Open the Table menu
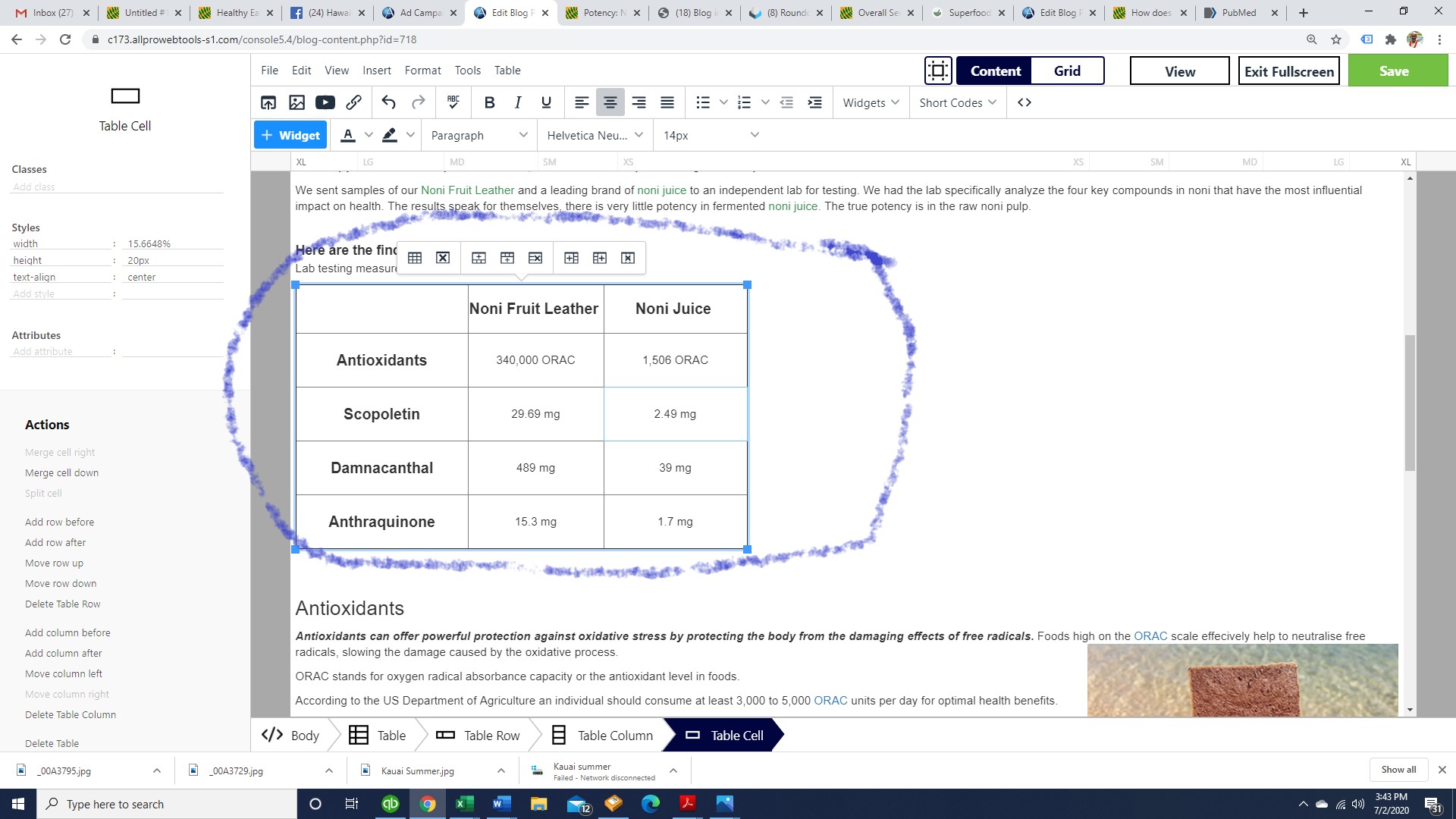The height and width of the screenshot is (819, 1456). pos(507,71)
